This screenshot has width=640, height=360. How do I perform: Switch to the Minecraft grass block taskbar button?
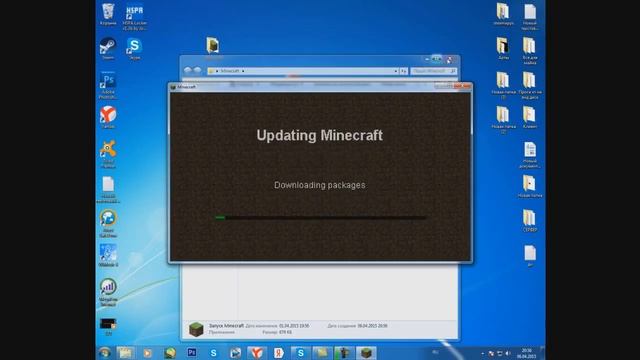(x=366, y=353)
